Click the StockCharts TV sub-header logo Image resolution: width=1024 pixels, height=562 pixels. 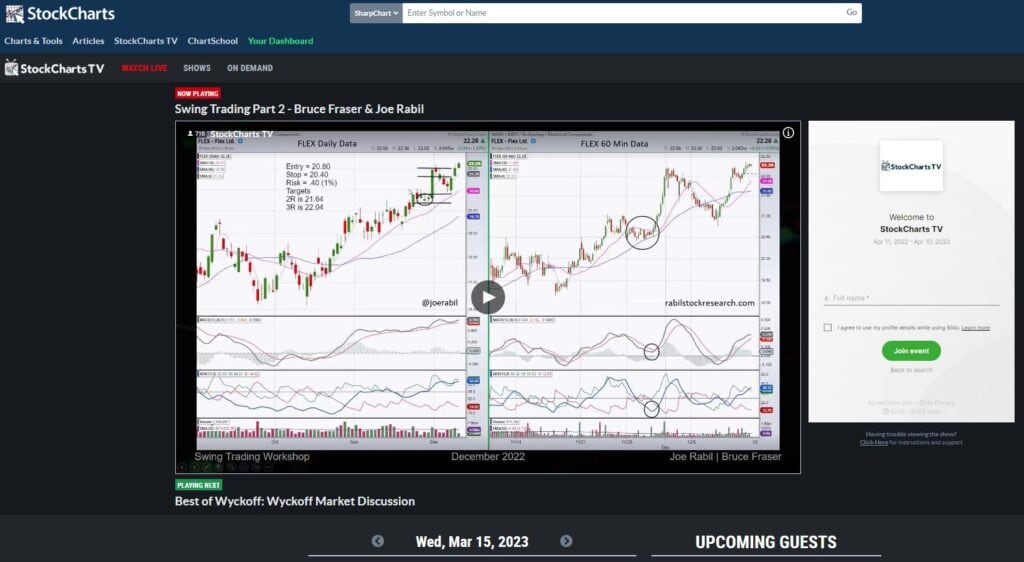pos(54,68)
